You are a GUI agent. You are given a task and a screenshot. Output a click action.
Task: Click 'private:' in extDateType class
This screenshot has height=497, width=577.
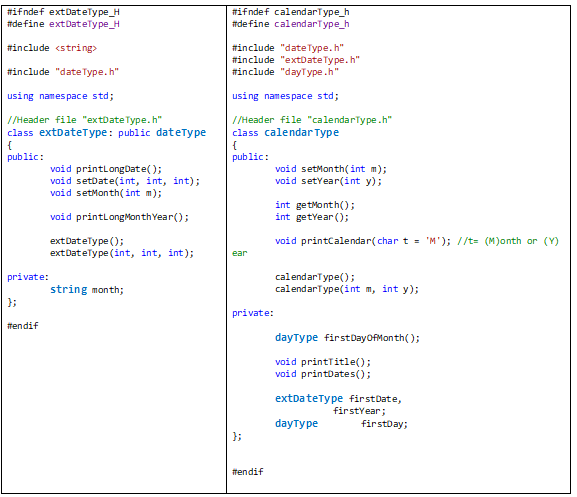(x=28, y=277)
